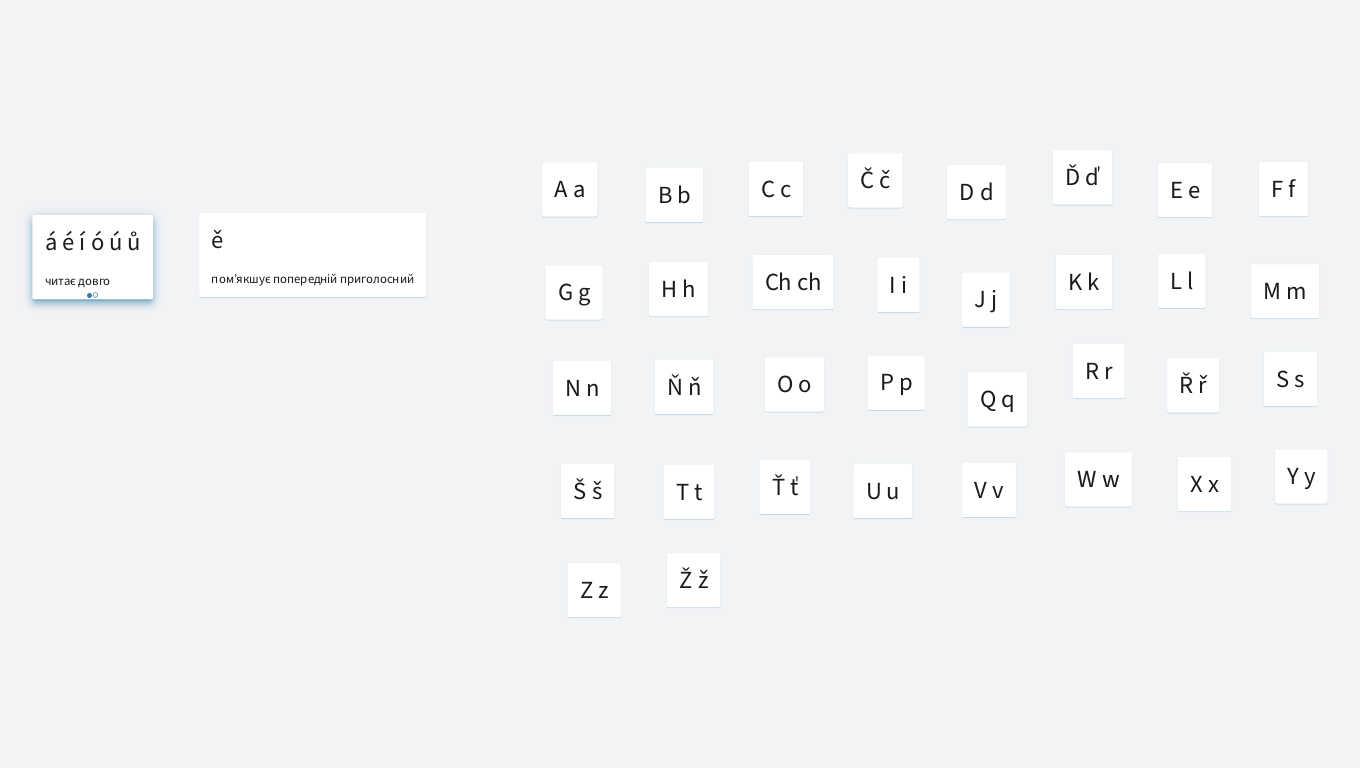1360x768 pixels.
Task: Open the 'Z z' letter card
Action: (594, 590)
